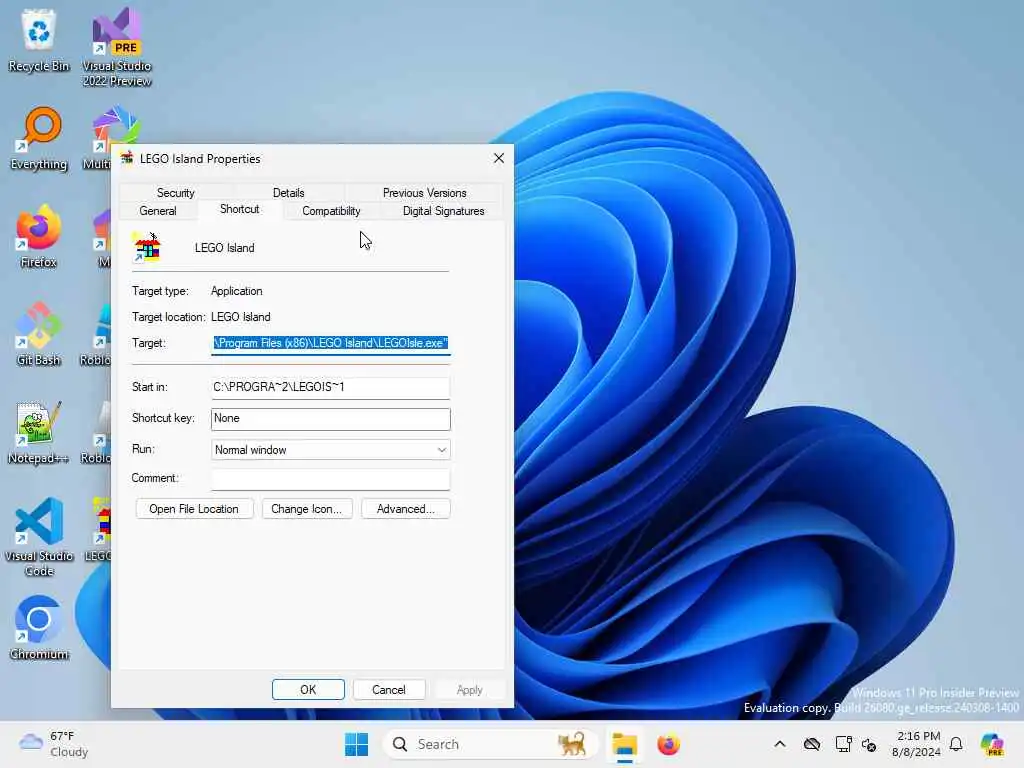This screenshot has width=1024, height=768.
Task: Click the Cancel button
Action: [x=389, y=690]
